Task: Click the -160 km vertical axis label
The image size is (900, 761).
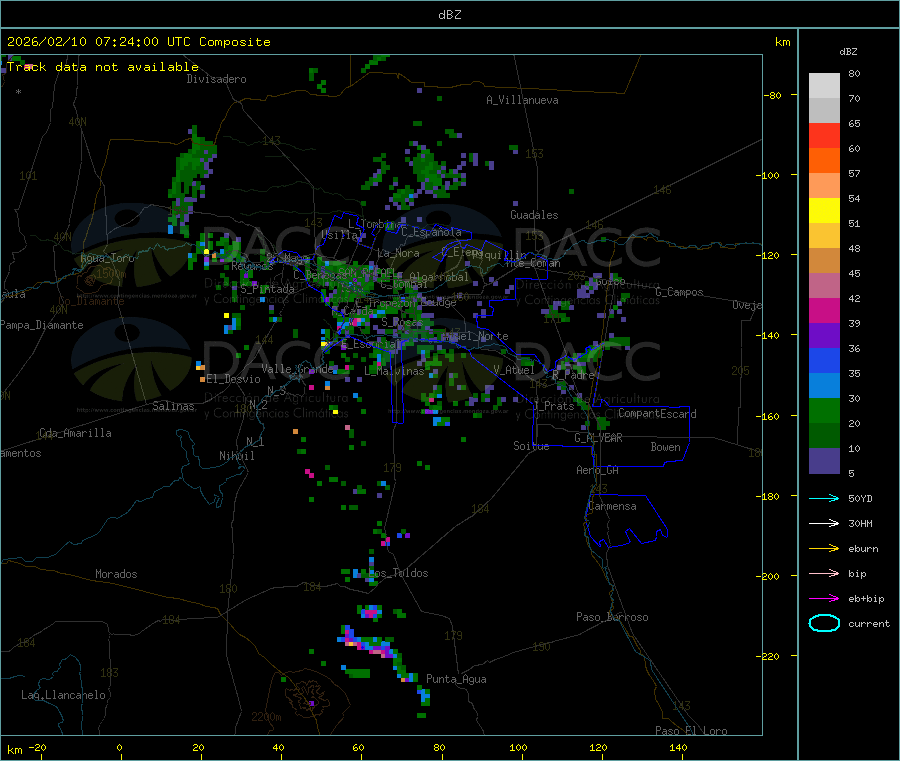Action: [770, 416]
